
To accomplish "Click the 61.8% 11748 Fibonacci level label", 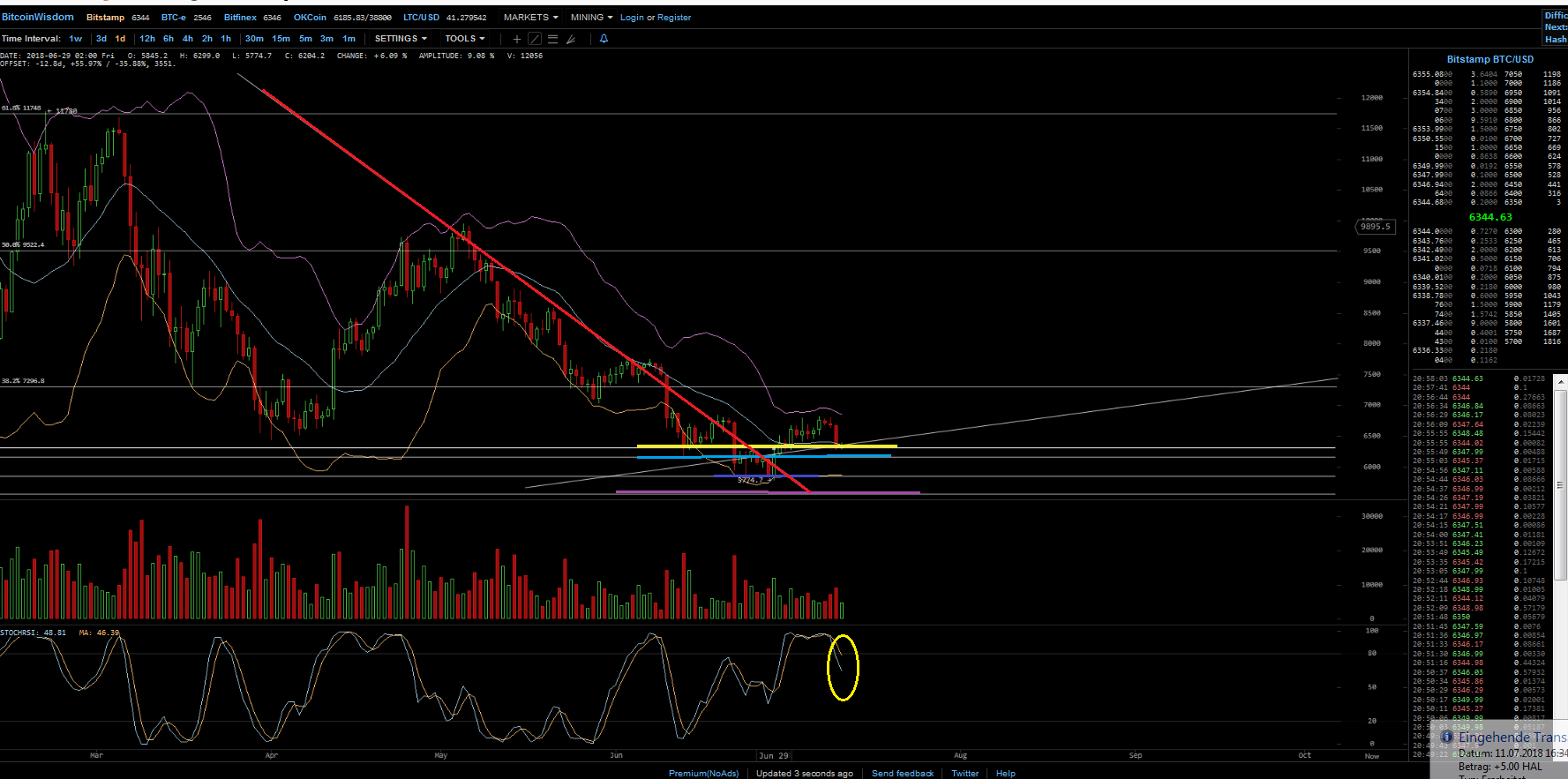I will 21,109.
